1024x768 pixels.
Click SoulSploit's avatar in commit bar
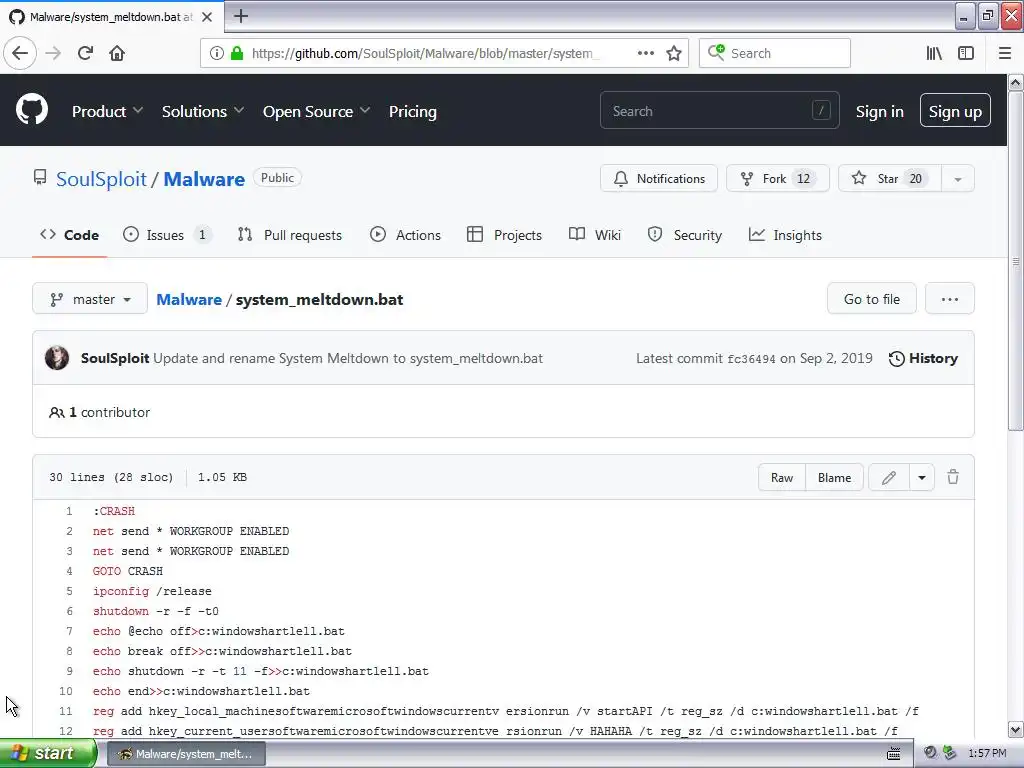click(x=57, y=358)
